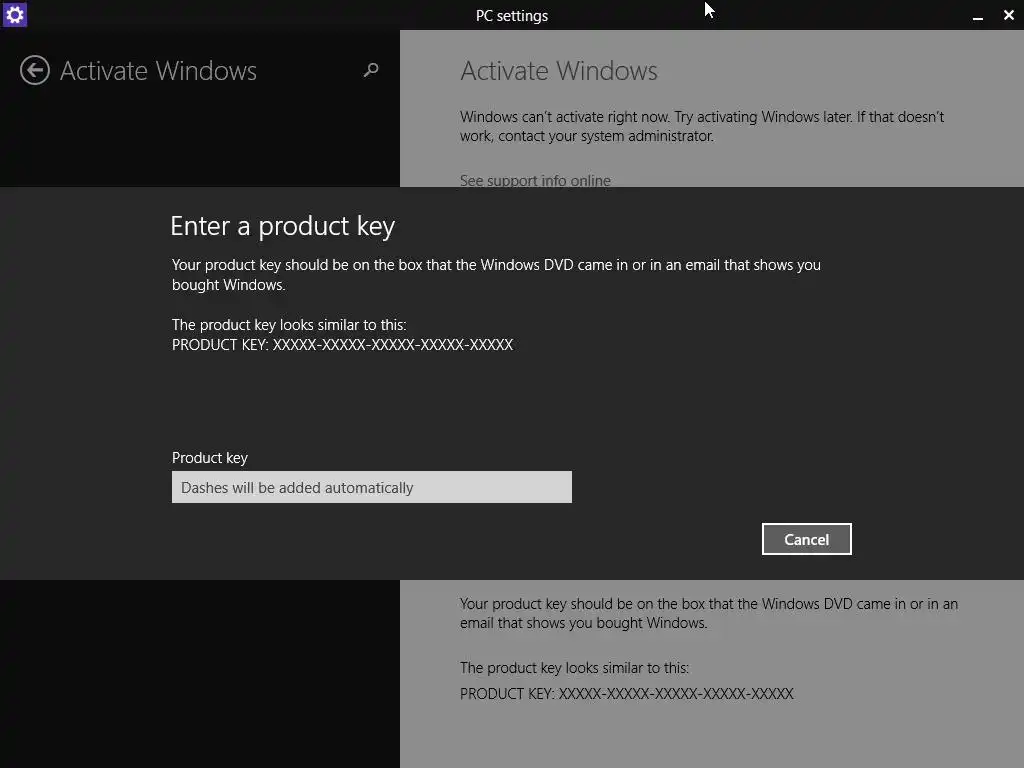
Task: Click the 'Enter a product key' heading
Action: [x=283, y=227]
